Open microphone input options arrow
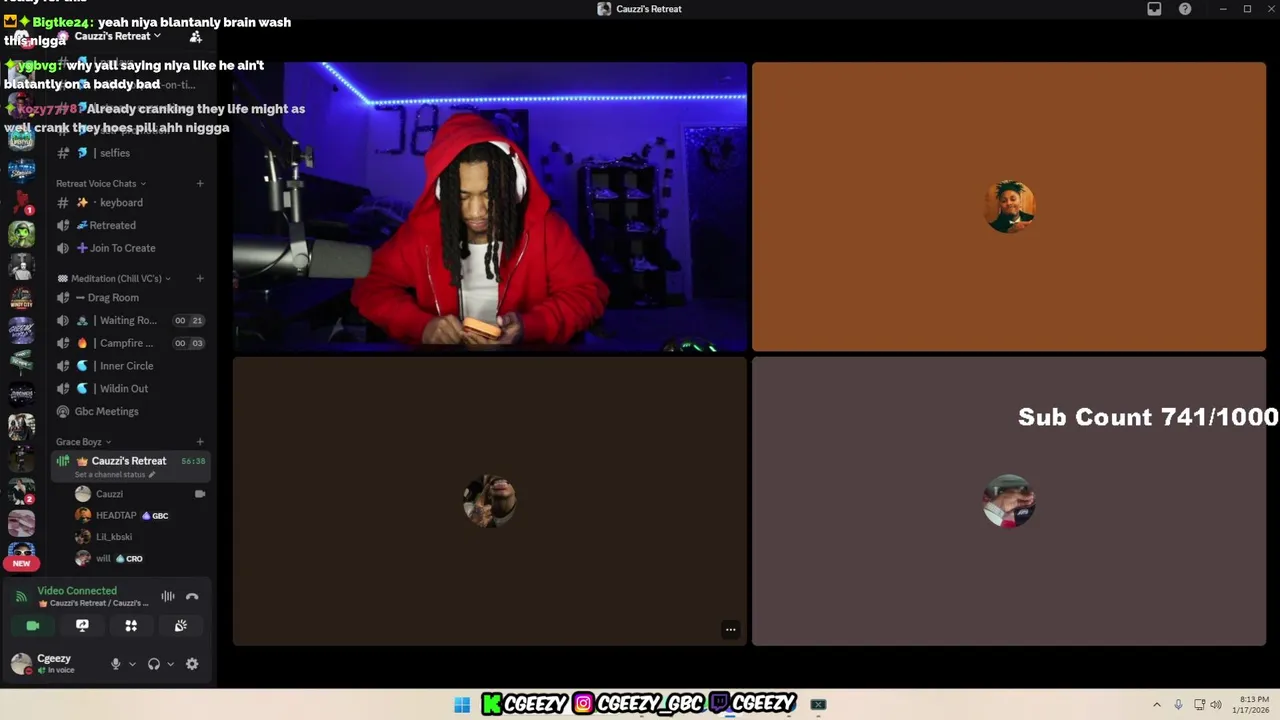This screenshot has height=720, width=1280. coord(132,664)
